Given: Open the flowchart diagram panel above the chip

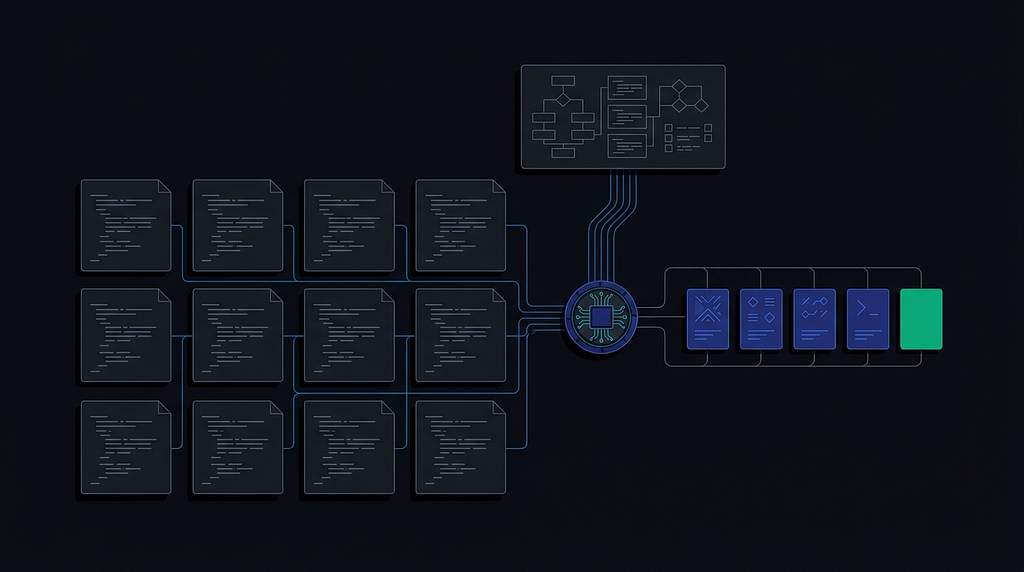Looking at the screenshot, I should (x=623, y=117).
